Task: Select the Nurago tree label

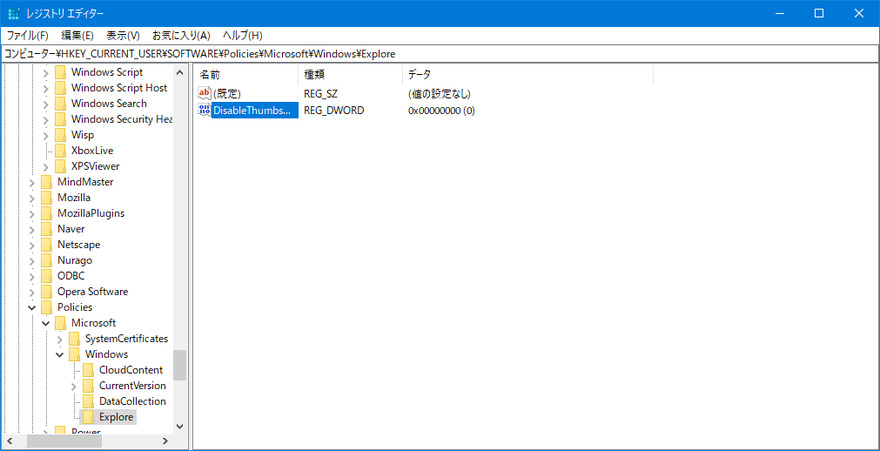Action: [x=75, y=261]
